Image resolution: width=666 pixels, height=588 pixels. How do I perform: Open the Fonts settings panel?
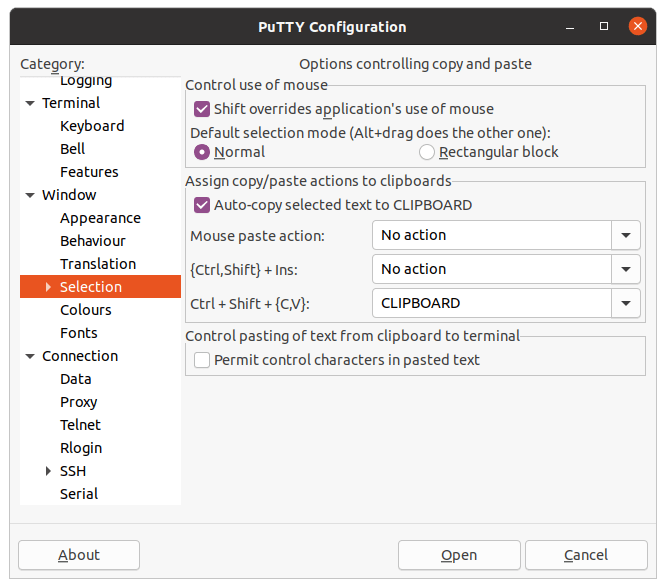click(79, 333)
